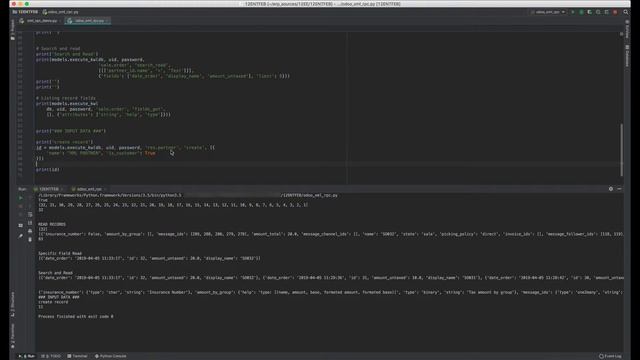Open Run panel settings gear
Screen dimensions: 640x360
click(611, 189)
